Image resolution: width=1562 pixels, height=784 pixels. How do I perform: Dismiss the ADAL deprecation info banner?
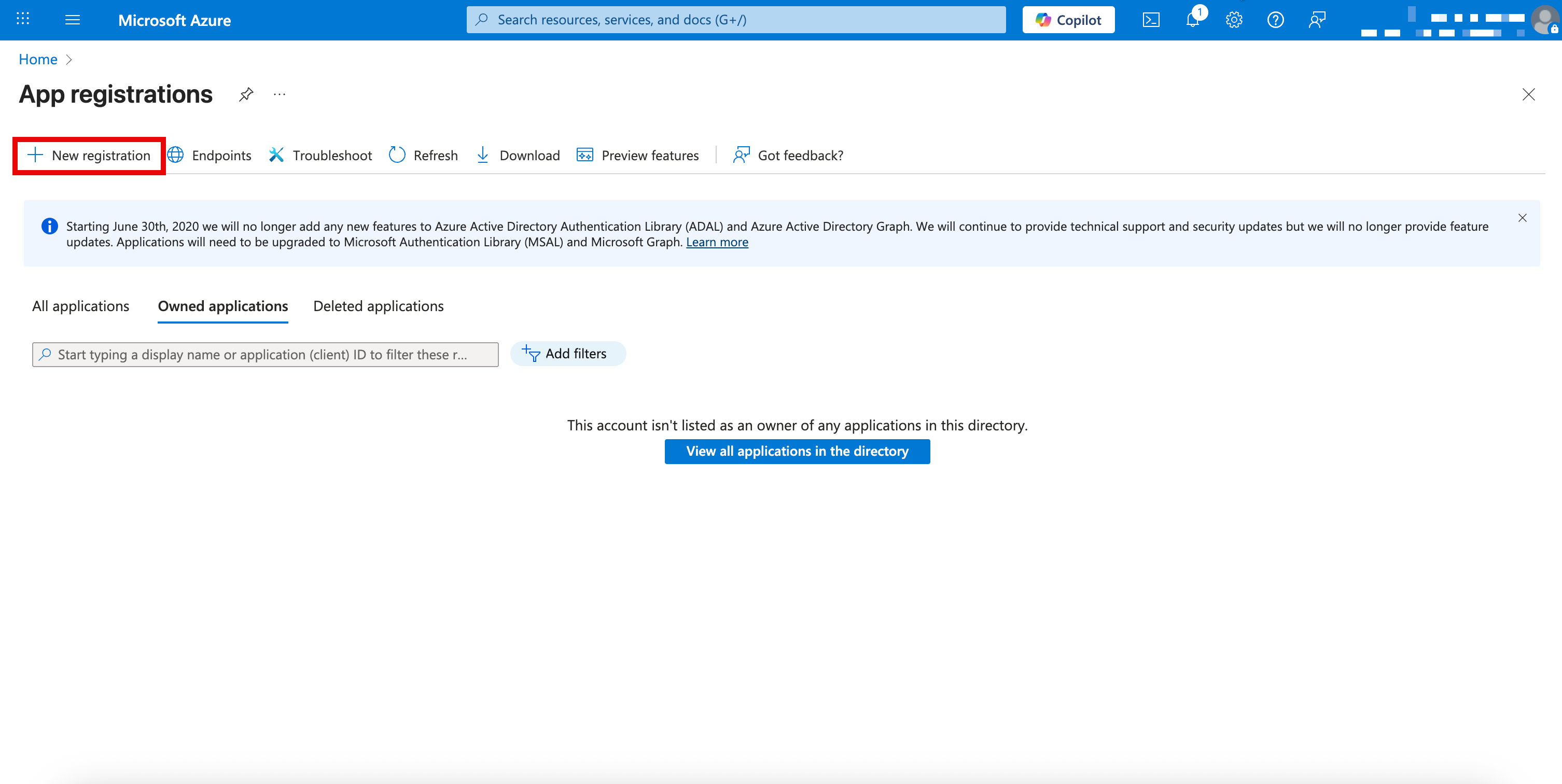tap(1522, 218)
